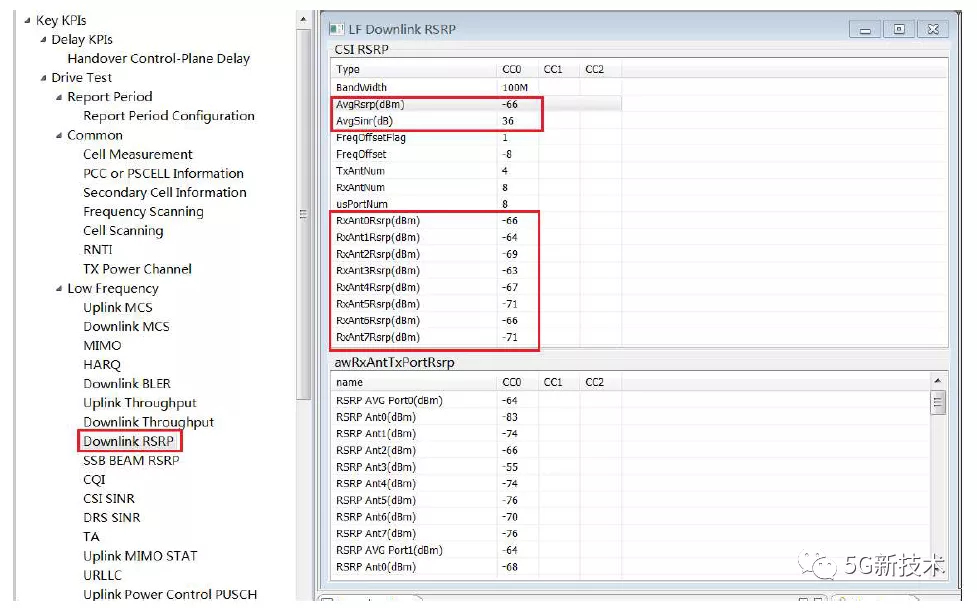Collapse the Common node
The width and height of the screenshot is (977, 608).
point(59,135)
